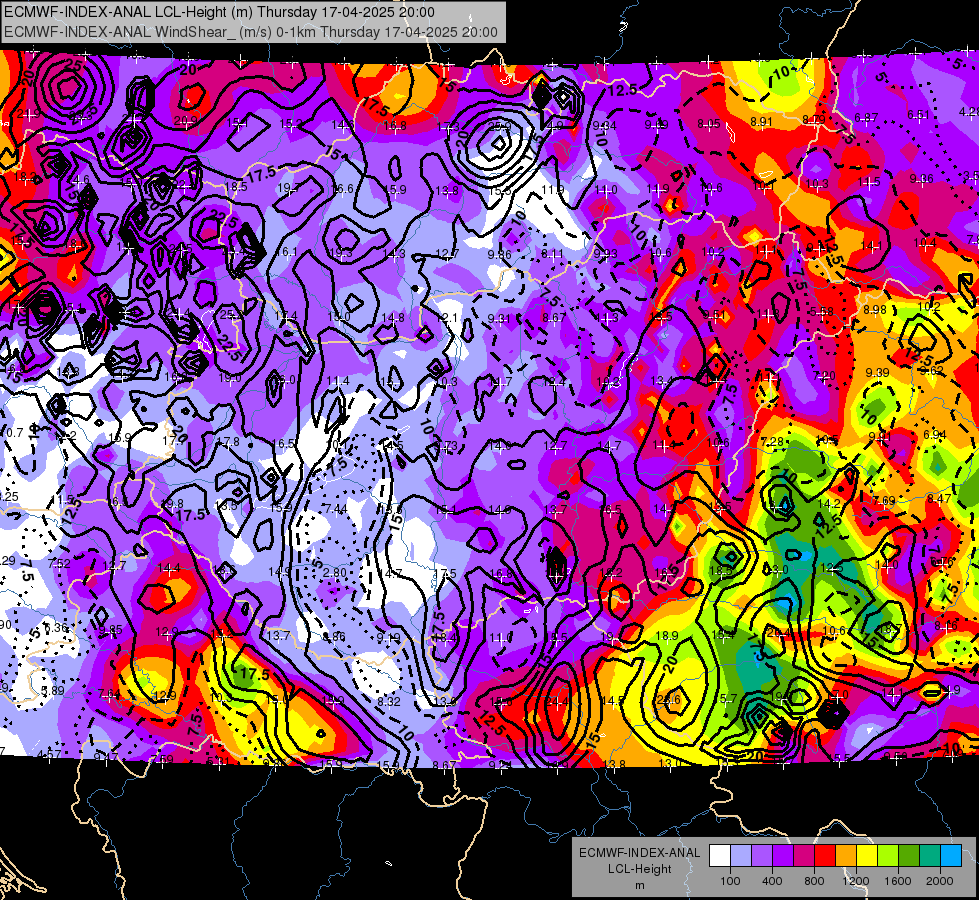
Task: Click the grid value 2.80
Action: coord(335,573)
